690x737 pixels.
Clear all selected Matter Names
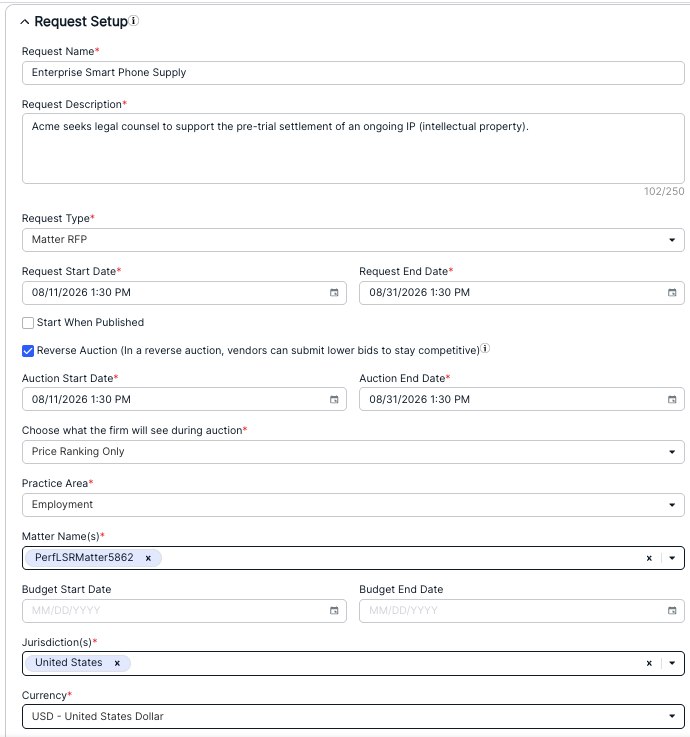point(649,558)
